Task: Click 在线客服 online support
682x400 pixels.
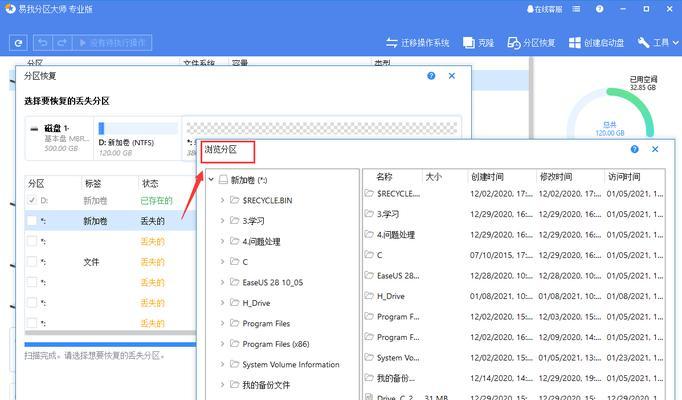Action: 544,9
